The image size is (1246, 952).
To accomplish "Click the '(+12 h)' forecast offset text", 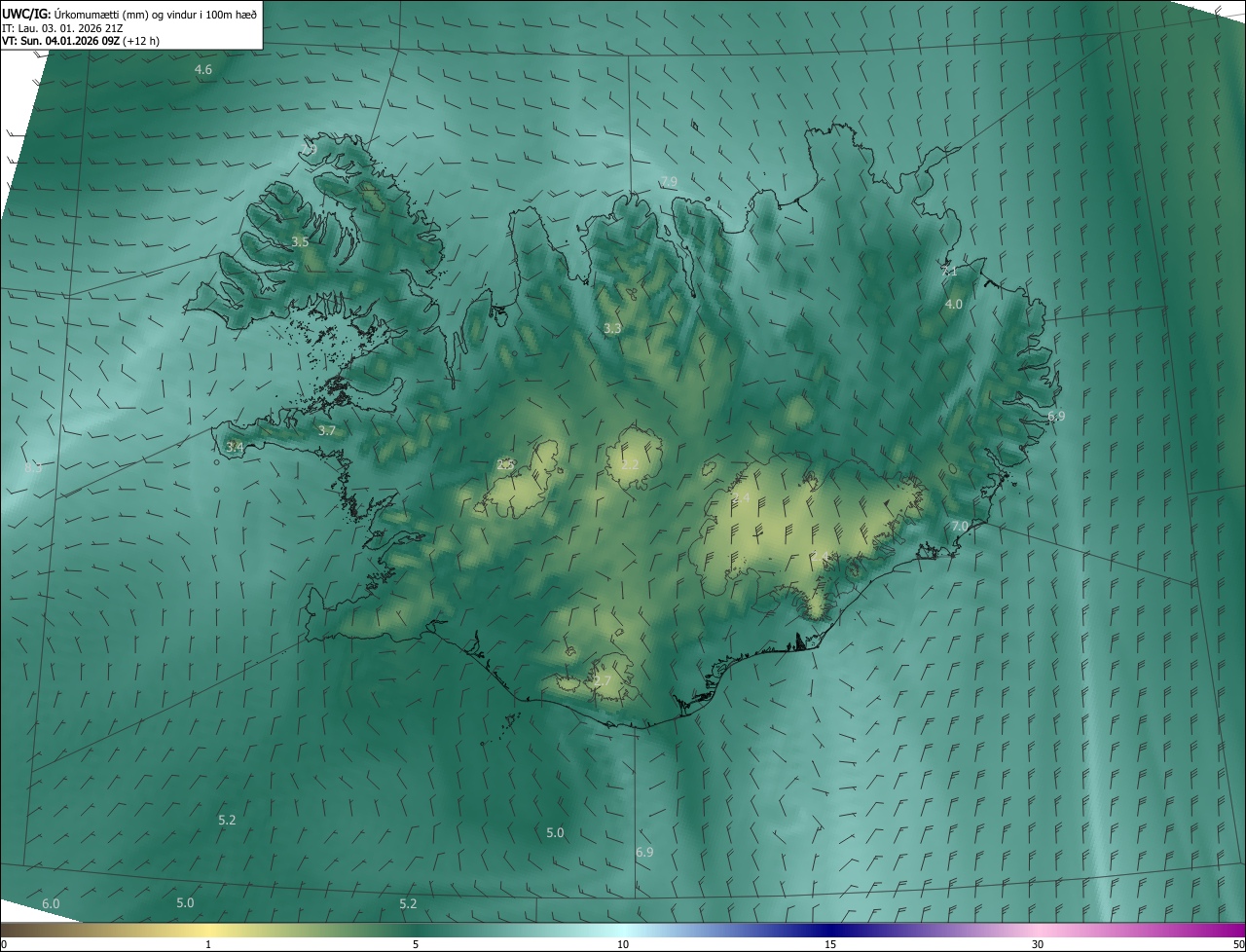I will [x=142, y=41].
